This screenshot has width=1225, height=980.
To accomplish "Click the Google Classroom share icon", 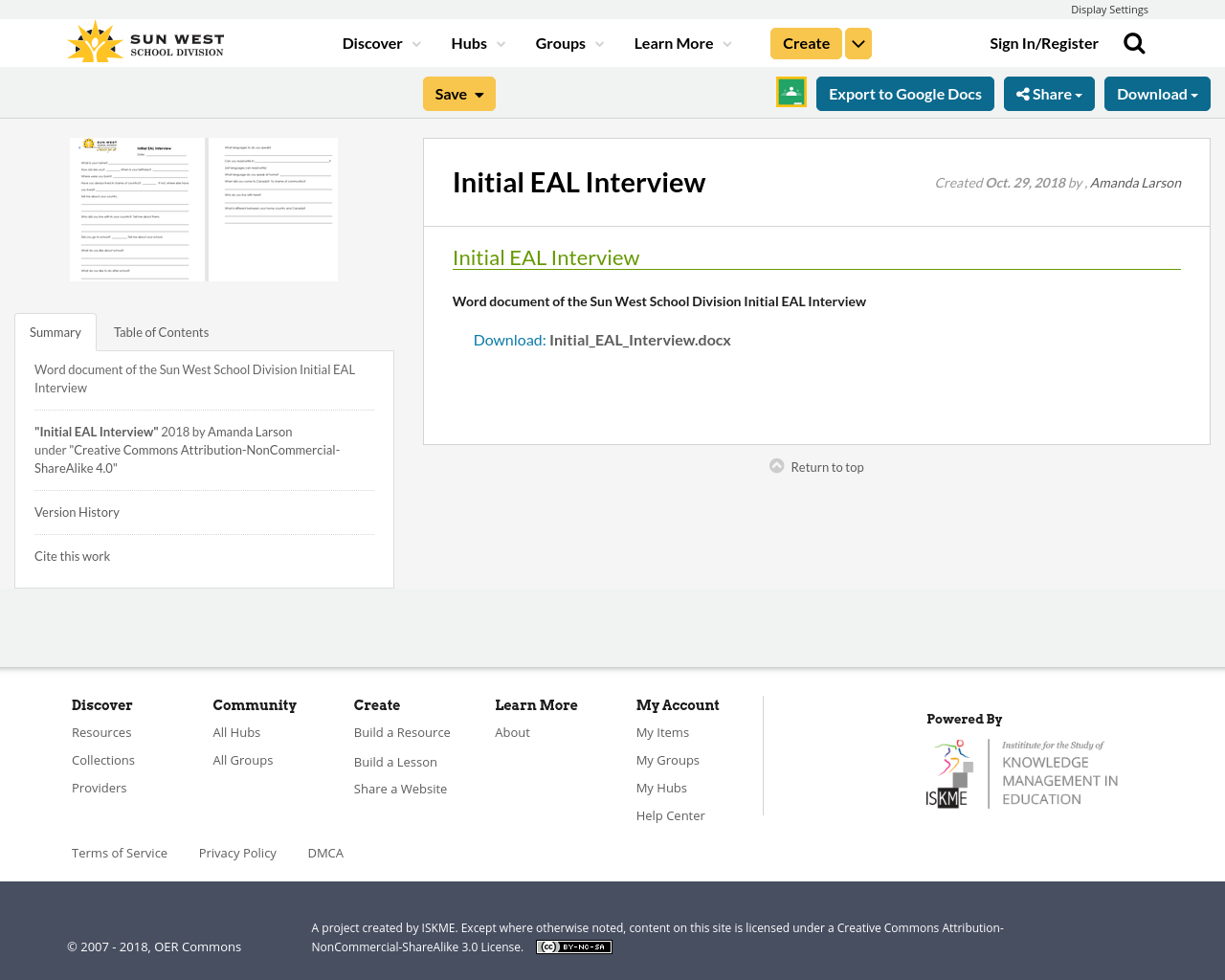I will tap(790, 93).
